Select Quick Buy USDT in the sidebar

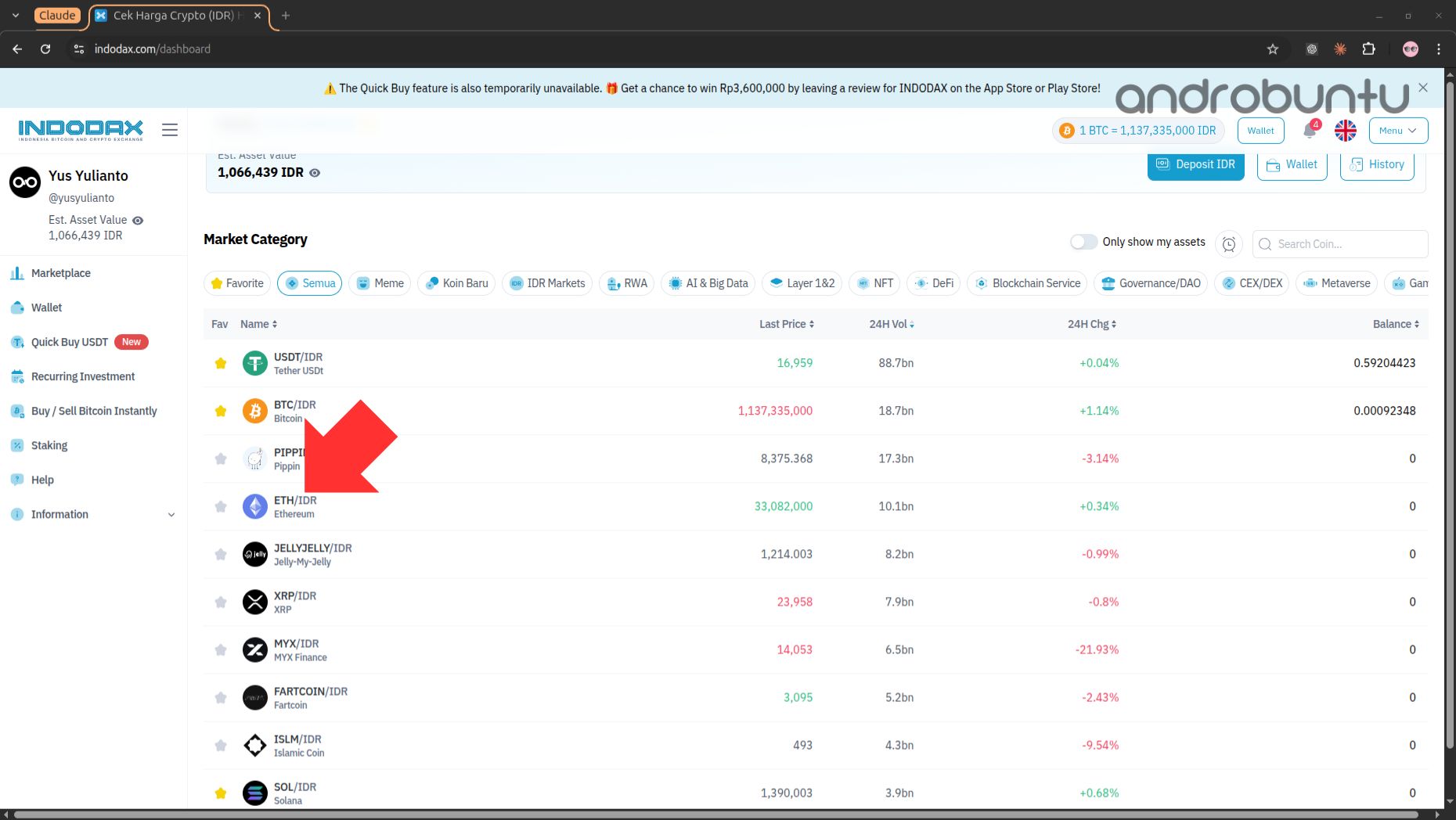[69, 342]
